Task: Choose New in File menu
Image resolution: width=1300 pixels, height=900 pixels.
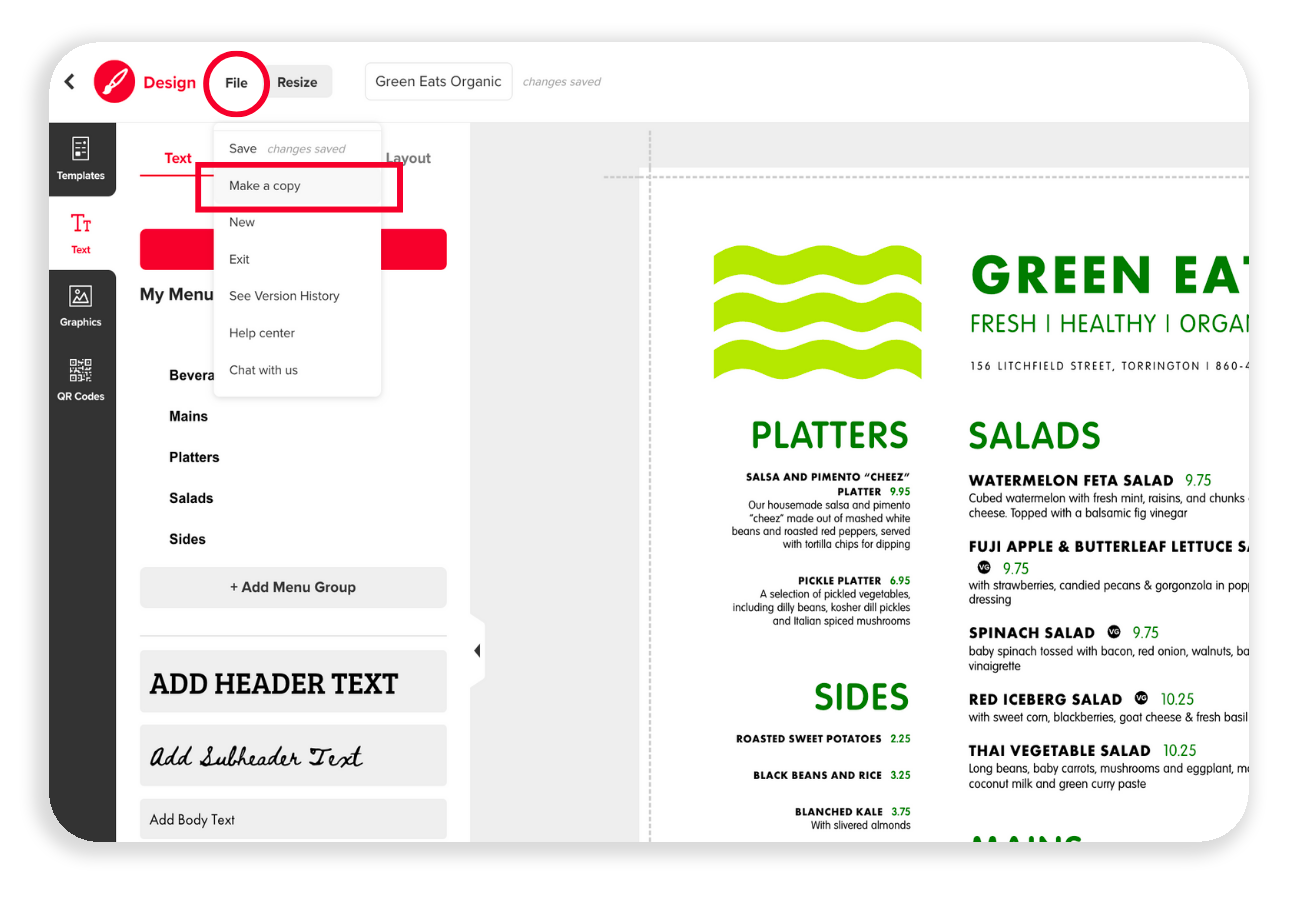Action: pos(297,222)
